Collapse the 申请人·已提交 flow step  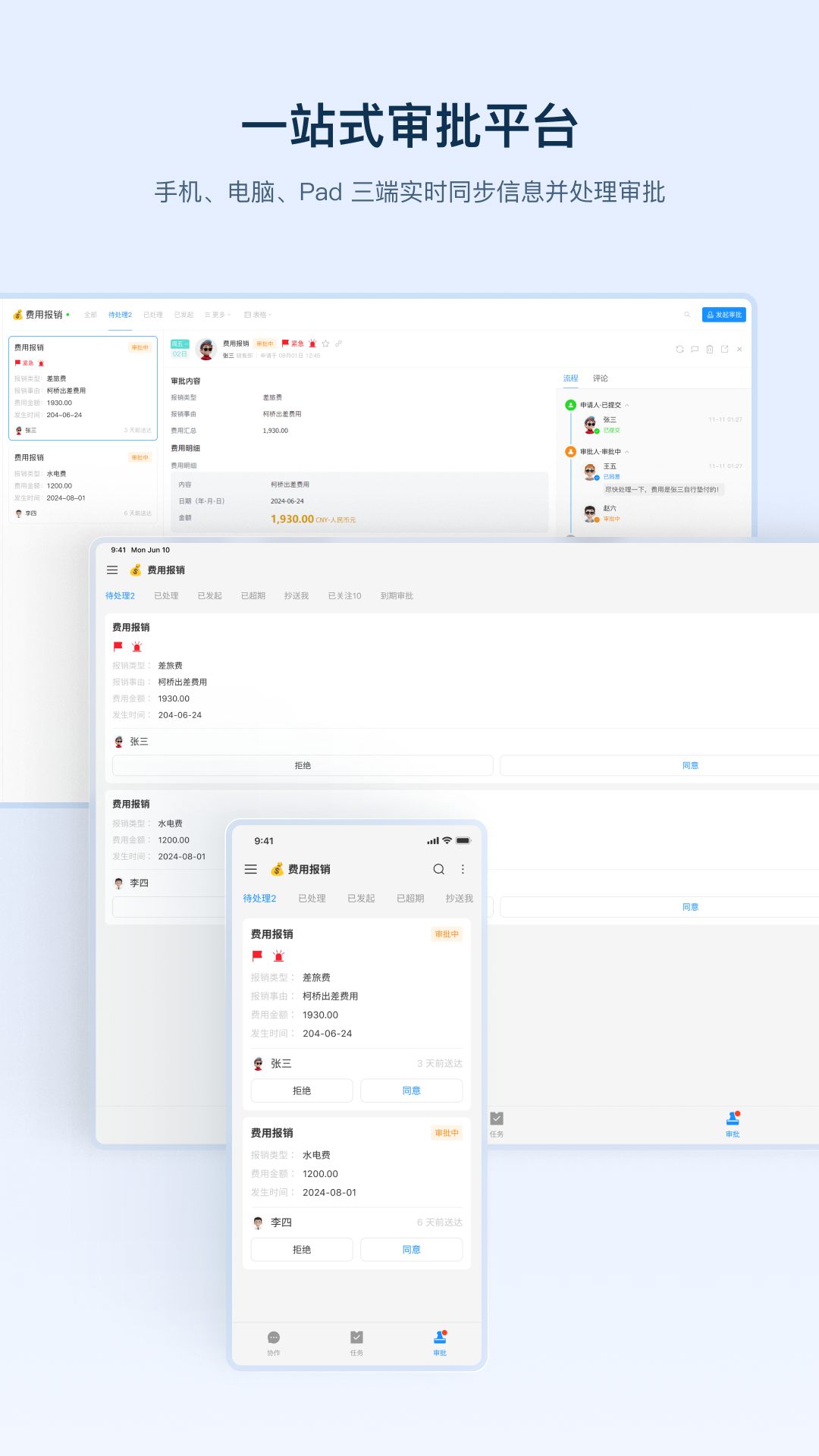tap(626, 405)
